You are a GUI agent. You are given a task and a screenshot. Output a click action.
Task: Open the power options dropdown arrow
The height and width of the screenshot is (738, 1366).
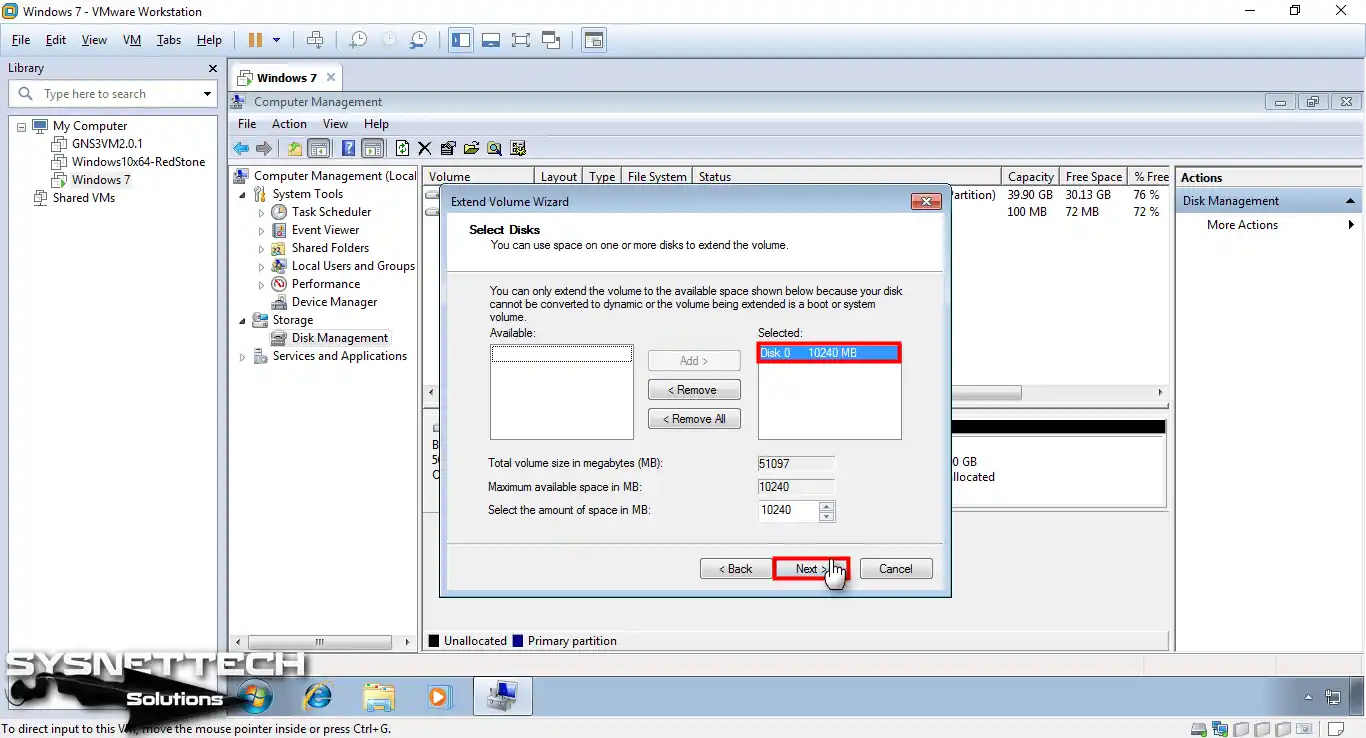point(277,40)
